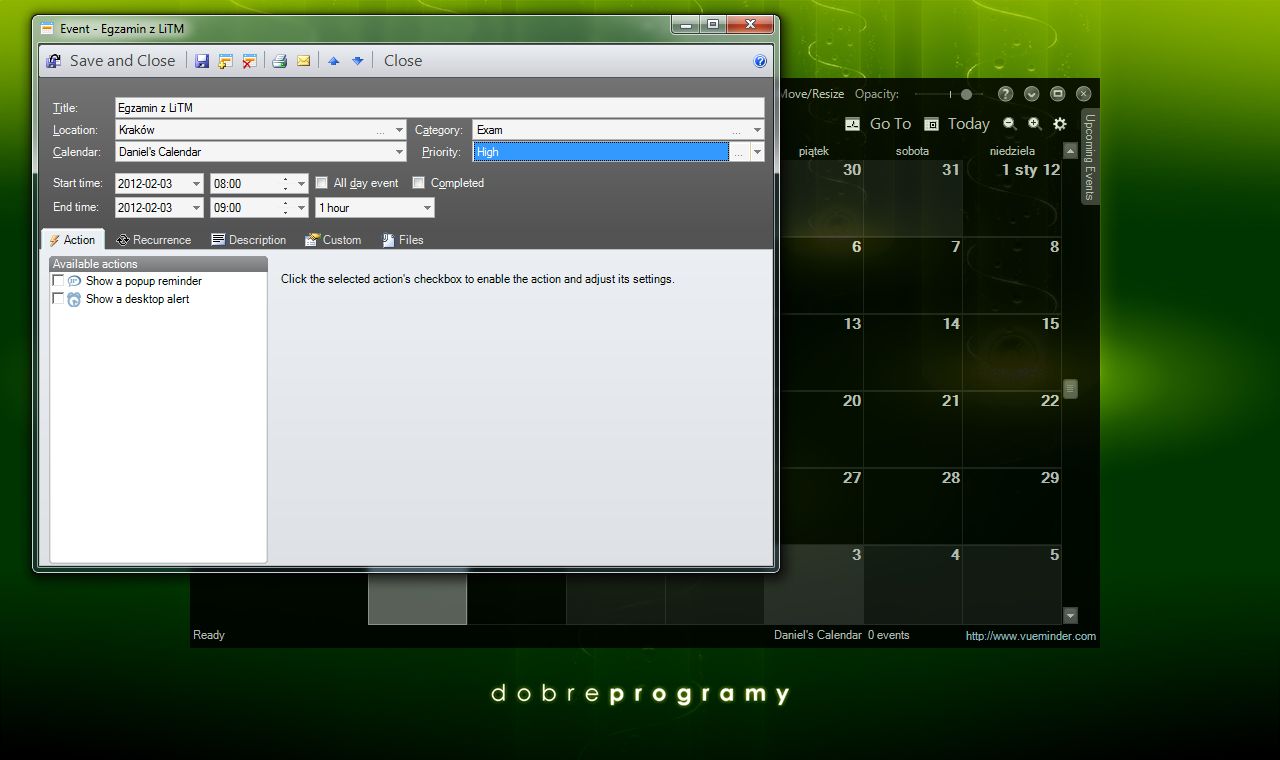Select calendar day 14

coord(913,352)
